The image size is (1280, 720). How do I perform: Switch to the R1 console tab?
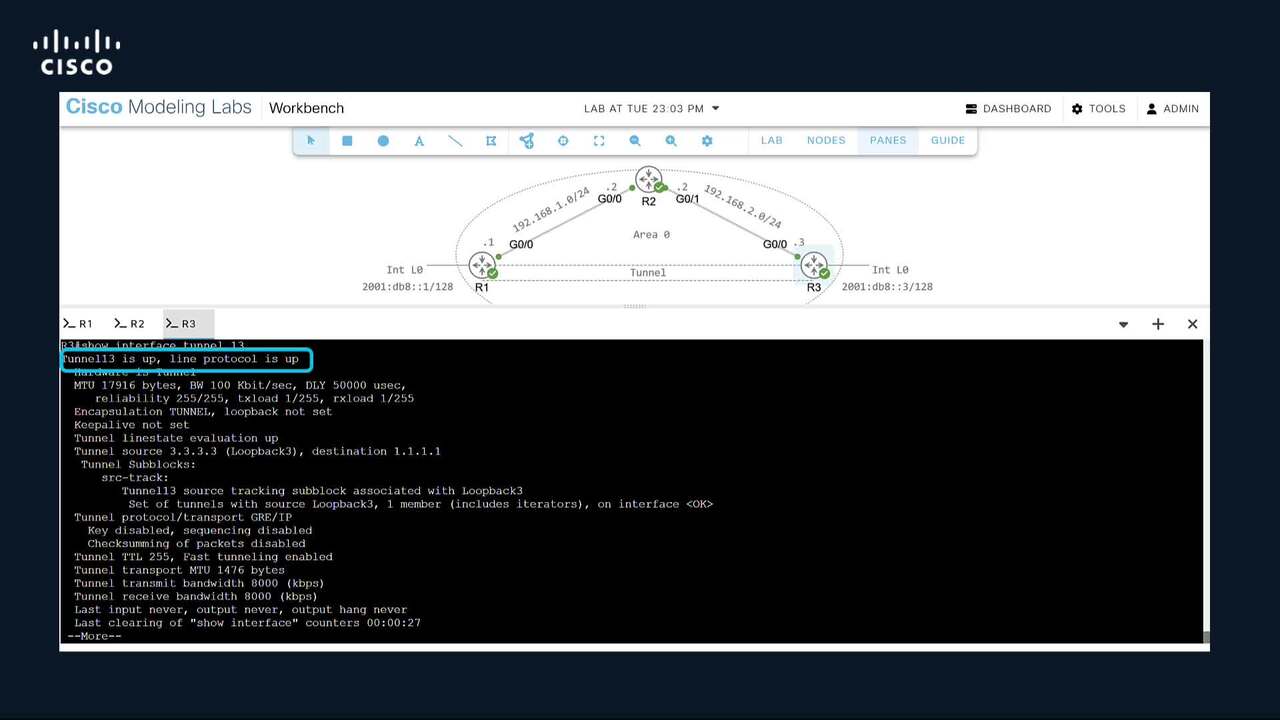tap(78, 324)
